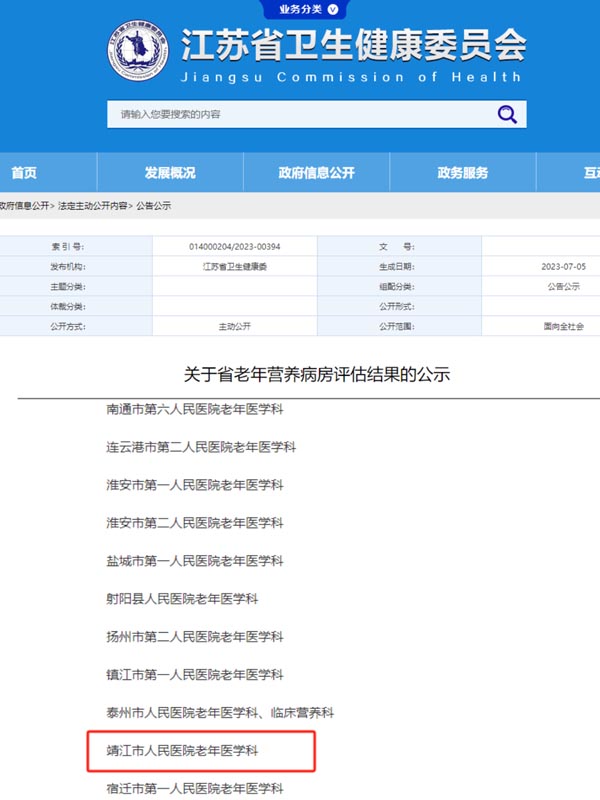
Task: Open 政务服务 navigation tab
Action: pyautogui.click(x=463, y=172)
